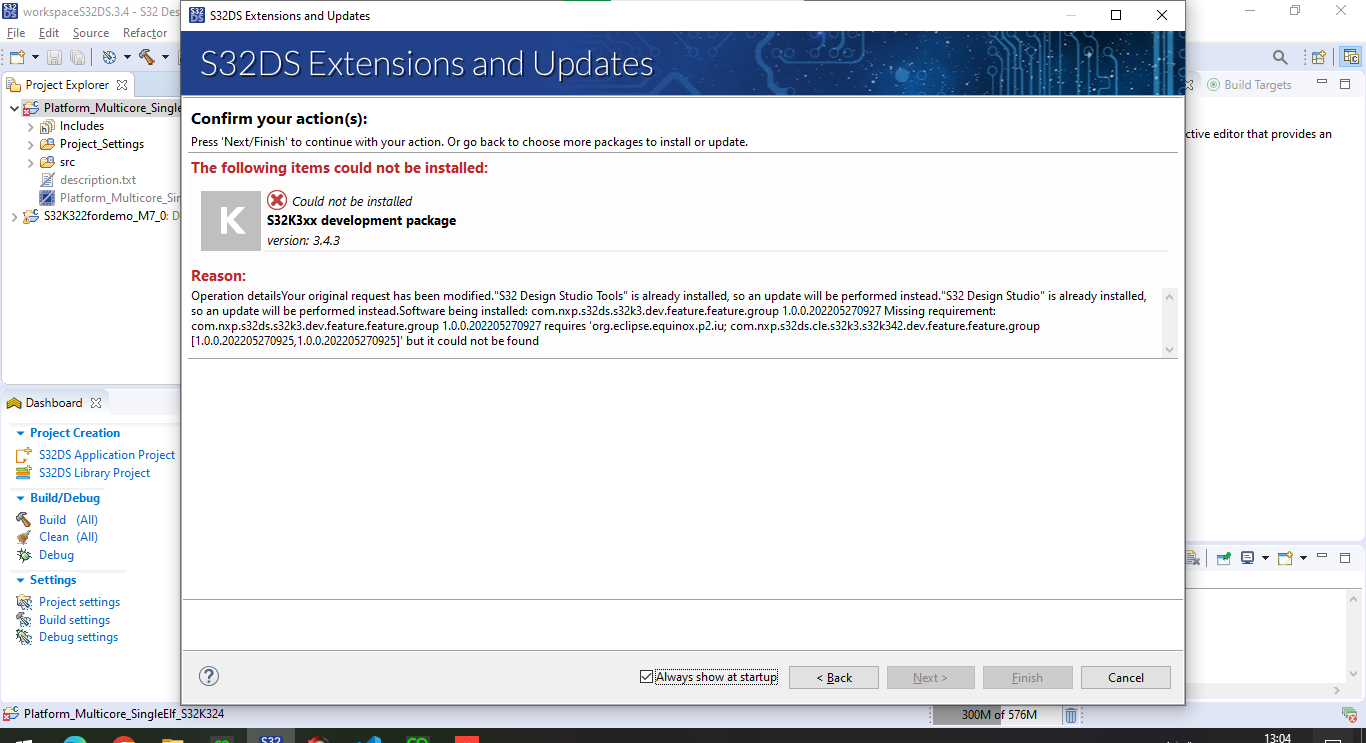Screen dimensions: 1366x743
Task: Open the Source menu
Action: pos(90,32)
